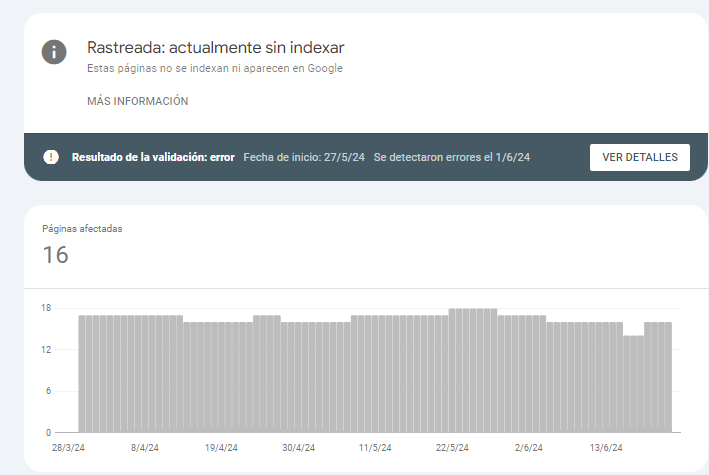Click the x-axis date 13/6/24

pos(606,448)
